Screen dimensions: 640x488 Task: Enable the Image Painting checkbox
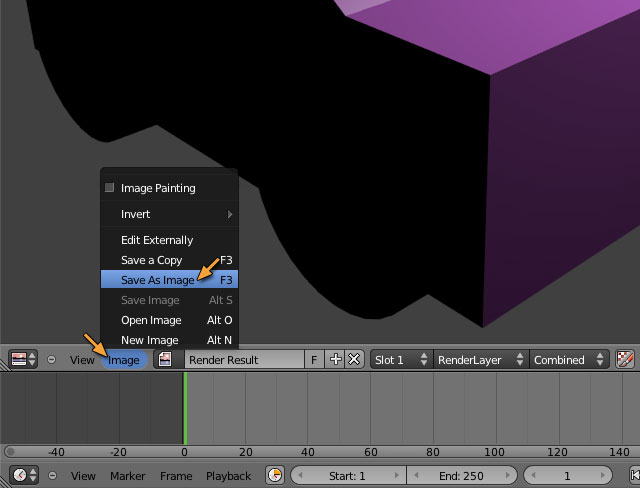(110, 188)
